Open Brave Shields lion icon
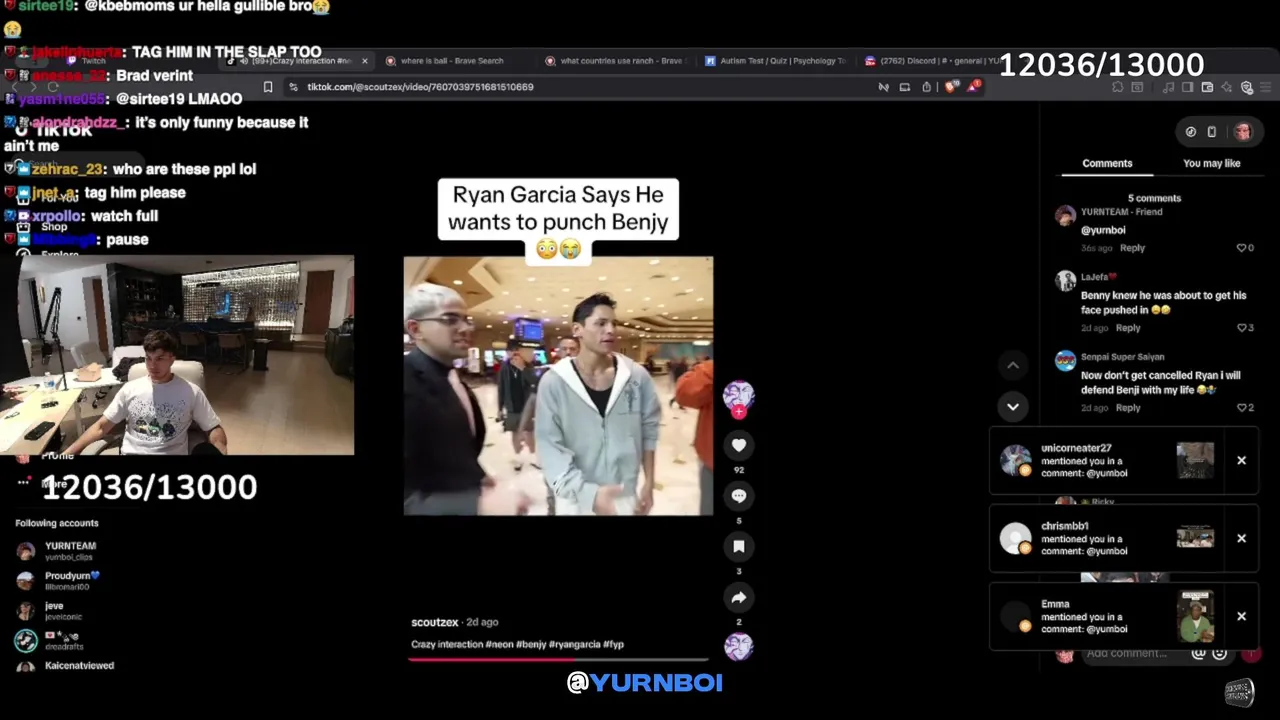The height and width of the screenshot is (720, 1280). coord(951,87)
